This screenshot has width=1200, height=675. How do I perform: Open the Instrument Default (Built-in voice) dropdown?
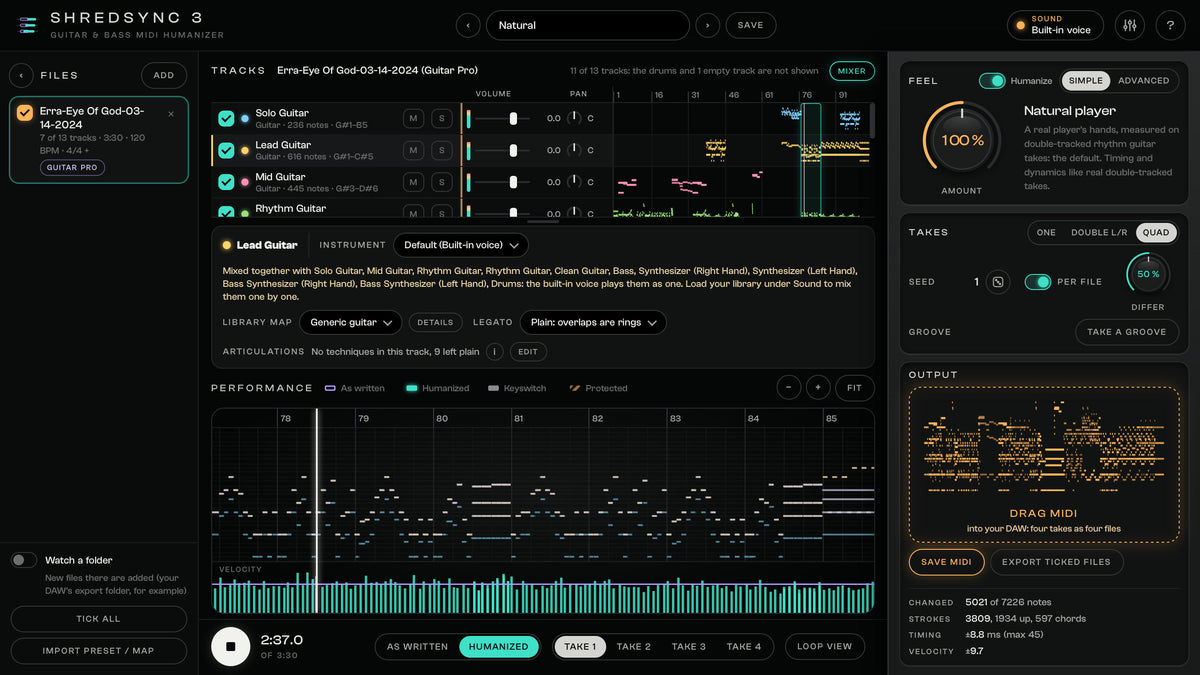[461, 245]
